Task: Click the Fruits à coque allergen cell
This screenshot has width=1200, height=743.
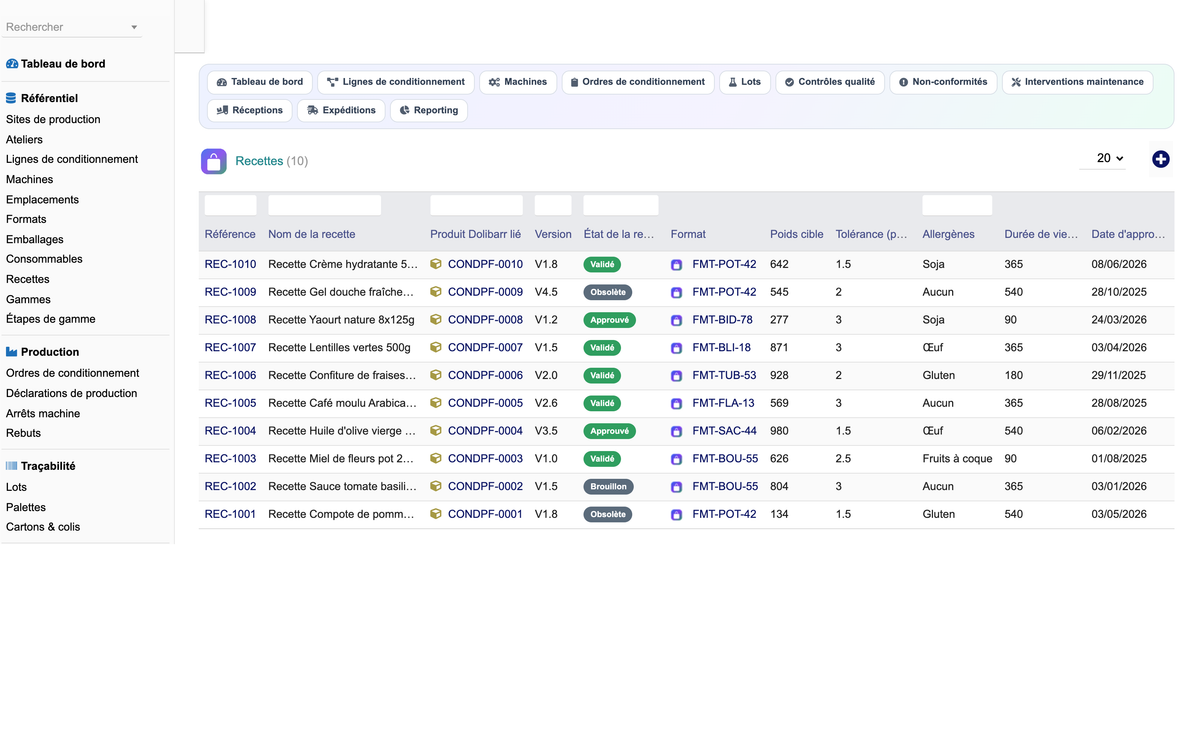Action: 957,459
